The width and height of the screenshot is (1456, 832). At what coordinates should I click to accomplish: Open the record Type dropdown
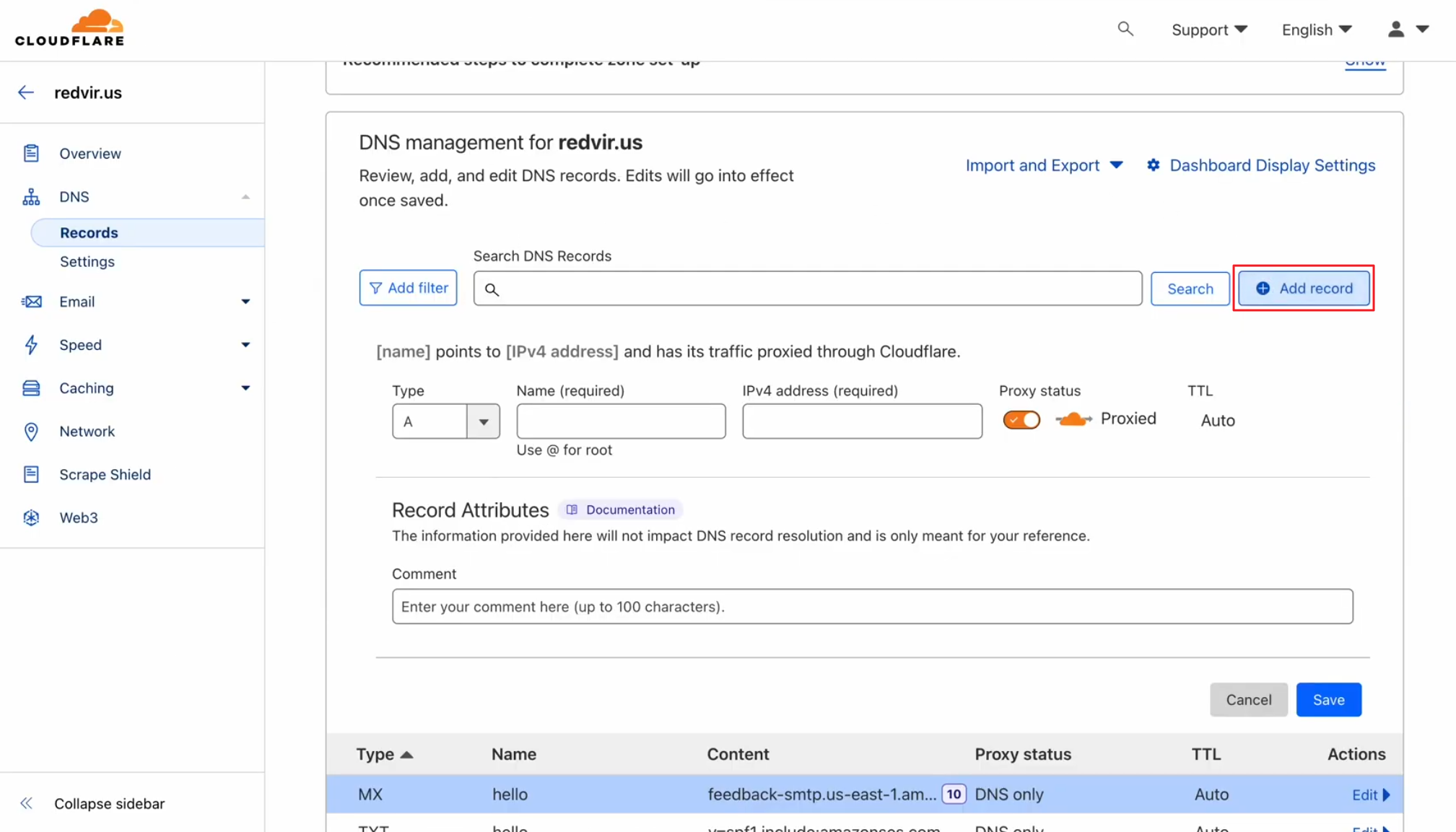(x=483, y=421)
